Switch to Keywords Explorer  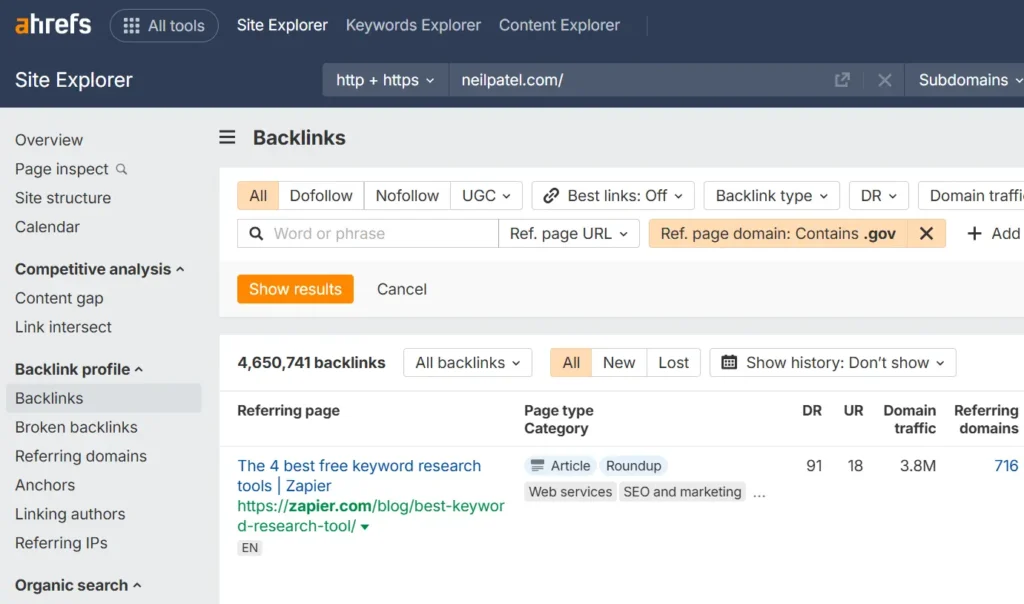pyautogui.click(x=413, y=25)
